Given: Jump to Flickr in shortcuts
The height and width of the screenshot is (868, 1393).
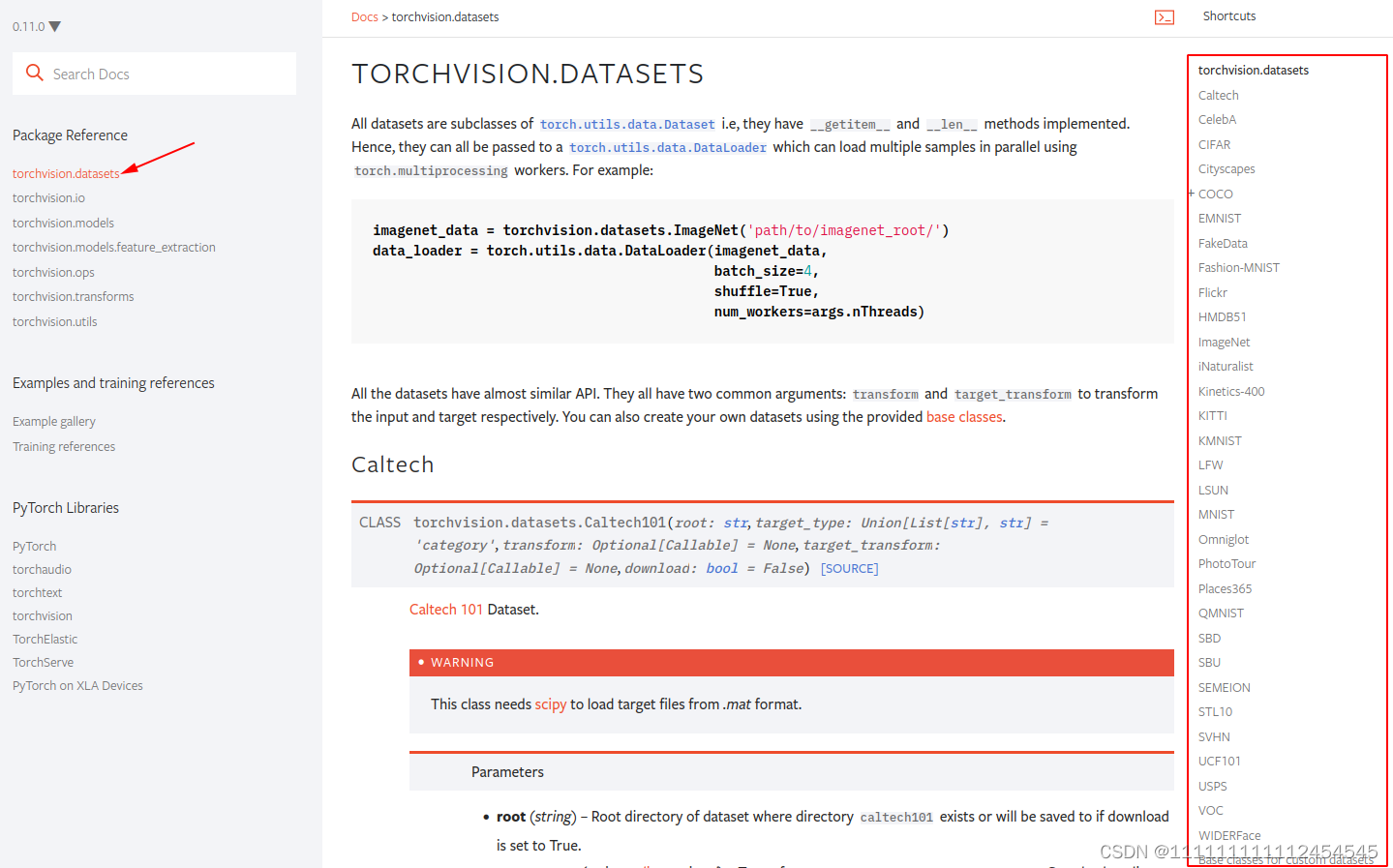Looking at the screenshot, I should (x=1213, y=293).
